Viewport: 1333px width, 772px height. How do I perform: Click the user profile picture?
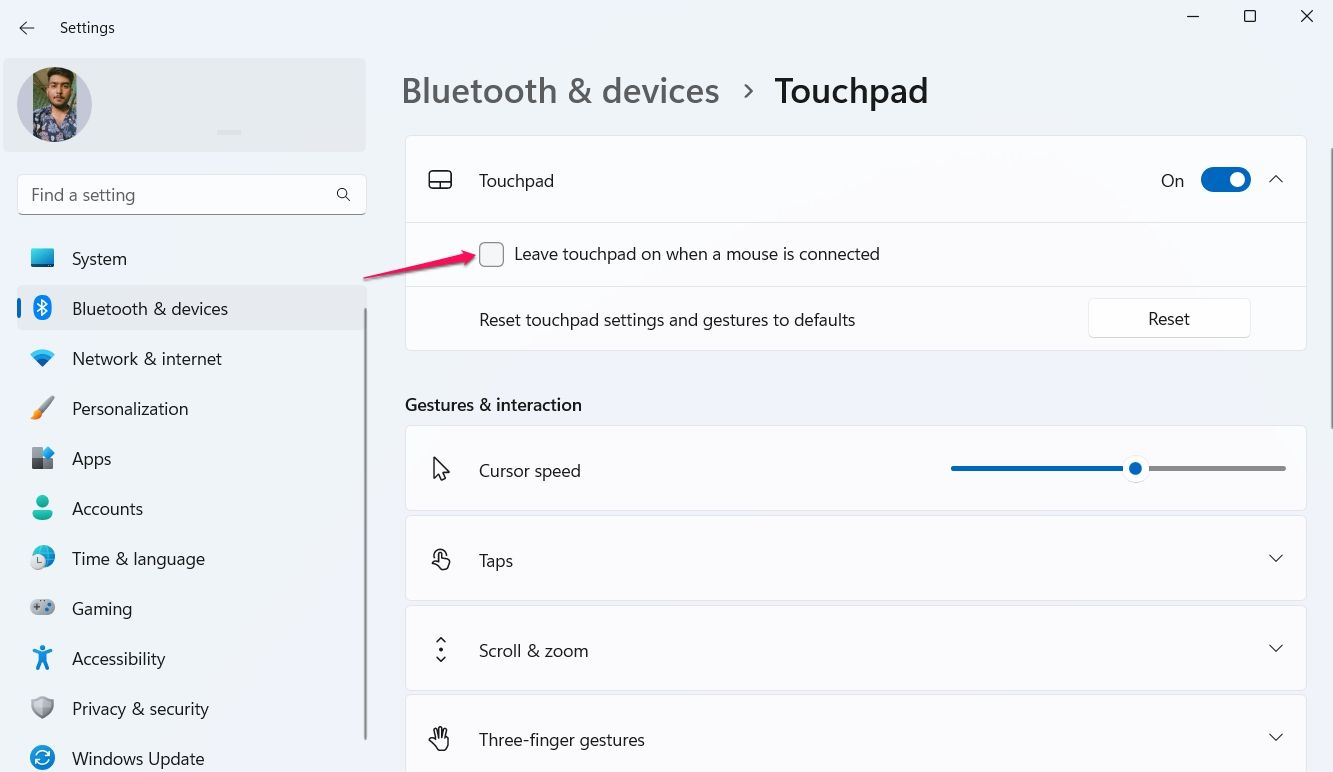(x=54, y=104)
